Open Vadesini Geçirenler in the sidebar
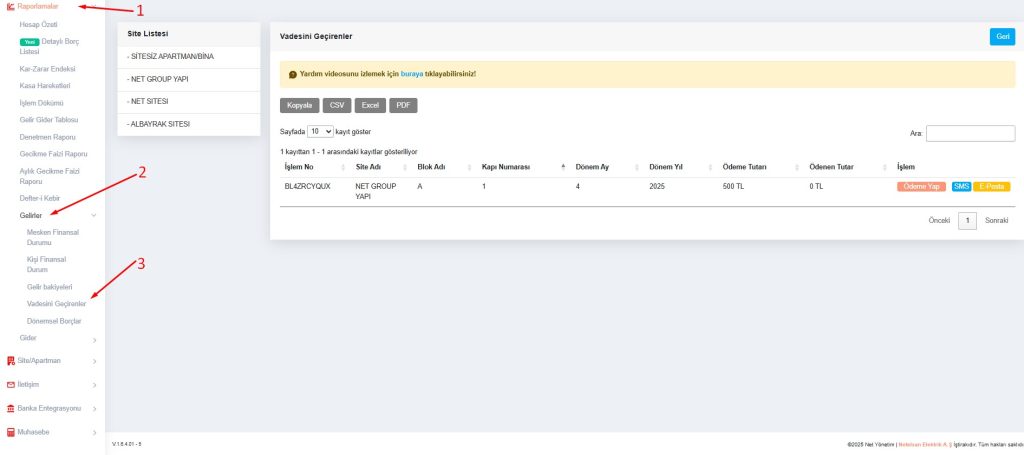1024x455 pixels. [x=57, y=303]
